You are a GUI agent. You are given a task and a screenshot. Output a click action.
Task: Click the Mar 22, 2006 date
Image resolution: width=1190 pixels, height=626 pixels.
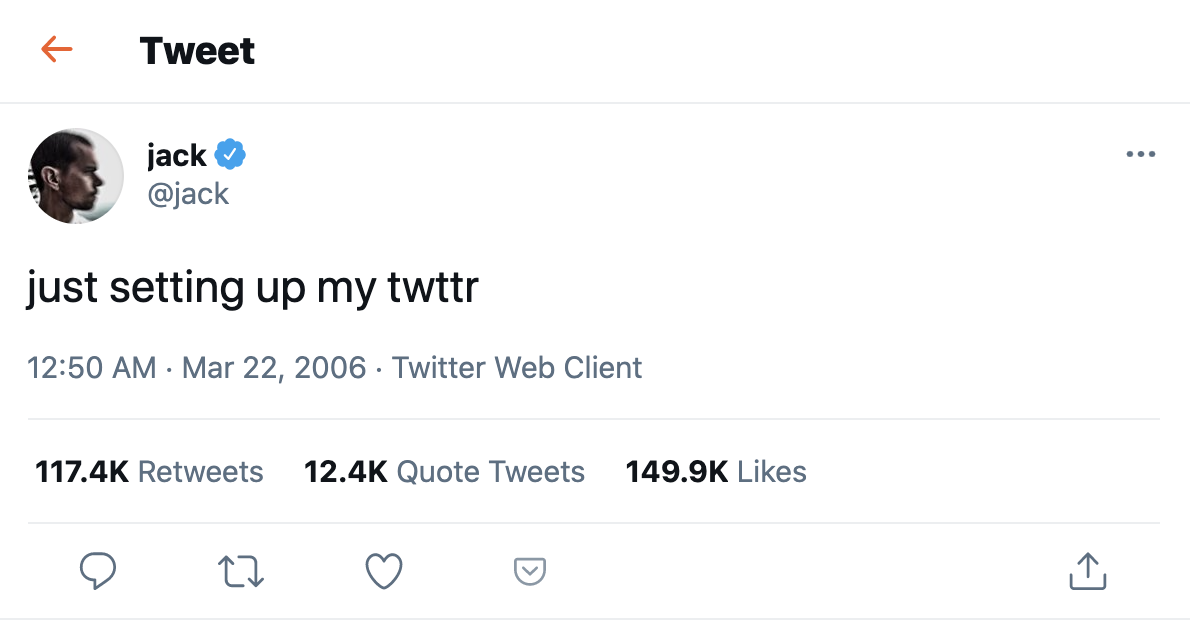click(274, 368)
